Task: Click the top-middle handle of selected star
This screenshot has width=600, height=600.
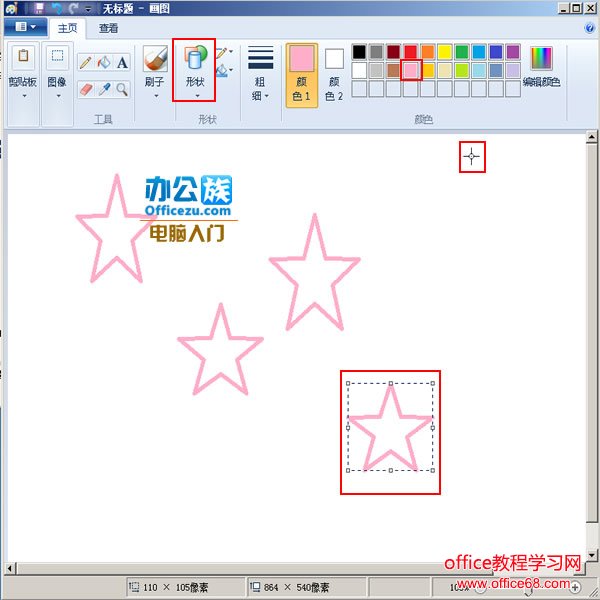Action: (391, 383)
